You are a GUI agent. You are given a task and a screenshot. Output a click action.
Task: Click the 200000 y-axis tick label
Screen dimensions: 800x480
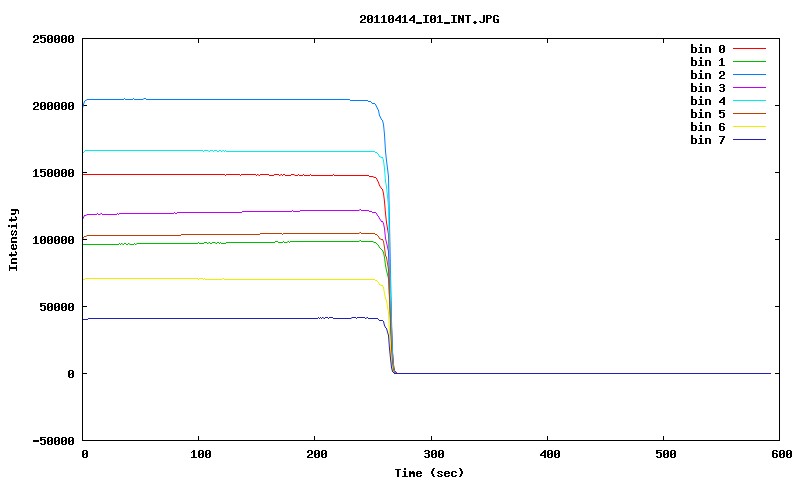(x=53, y=106)
